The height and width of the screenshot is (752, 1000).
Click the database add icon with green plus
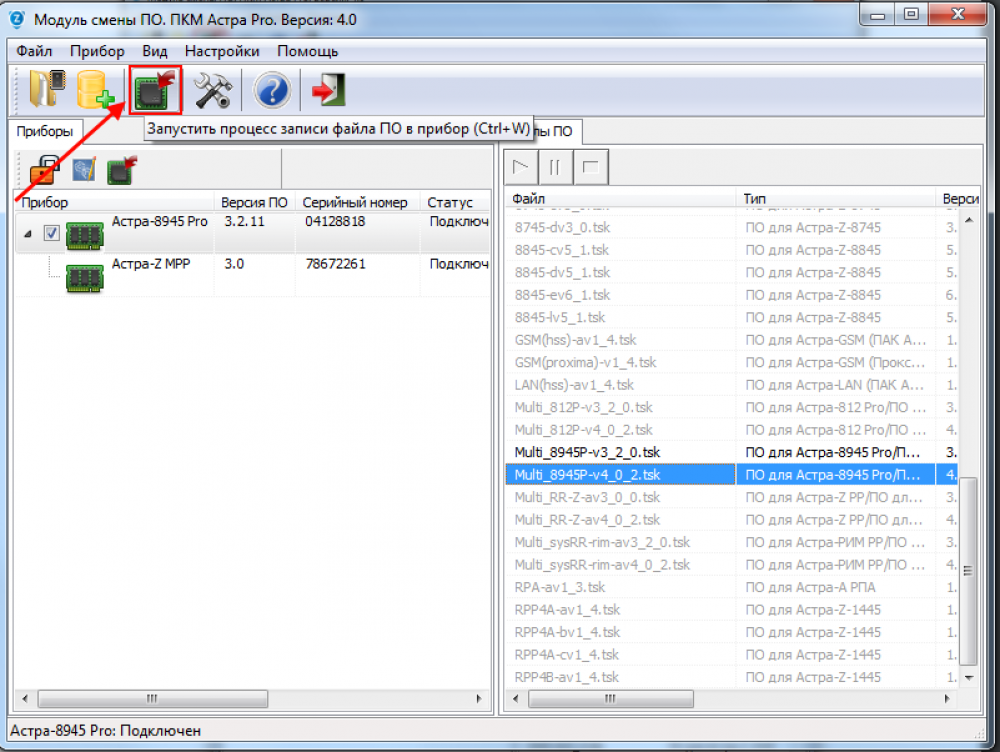pos(95,89)
